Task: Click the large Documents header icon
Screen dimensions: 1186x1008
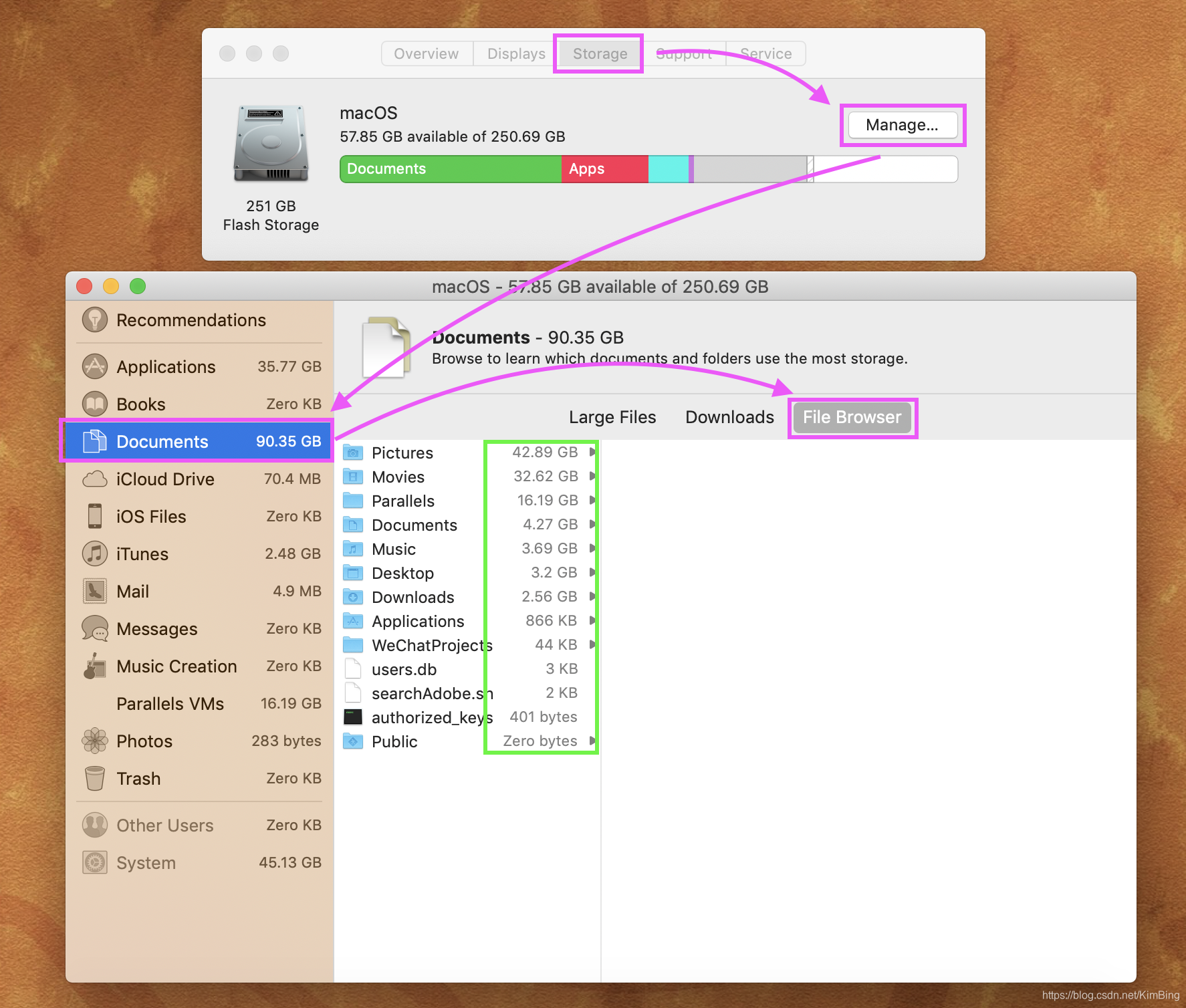Action: coord(386,348)
